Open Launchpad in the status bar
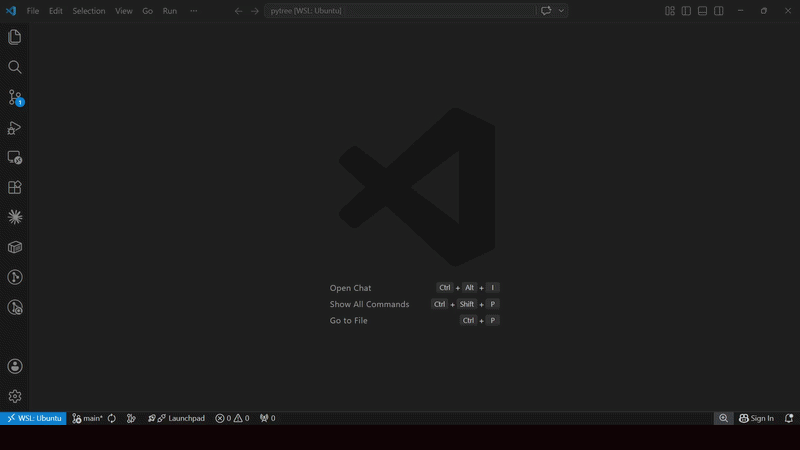The width and height of the screenshot is (800, 450). click(x=177, y=418)
